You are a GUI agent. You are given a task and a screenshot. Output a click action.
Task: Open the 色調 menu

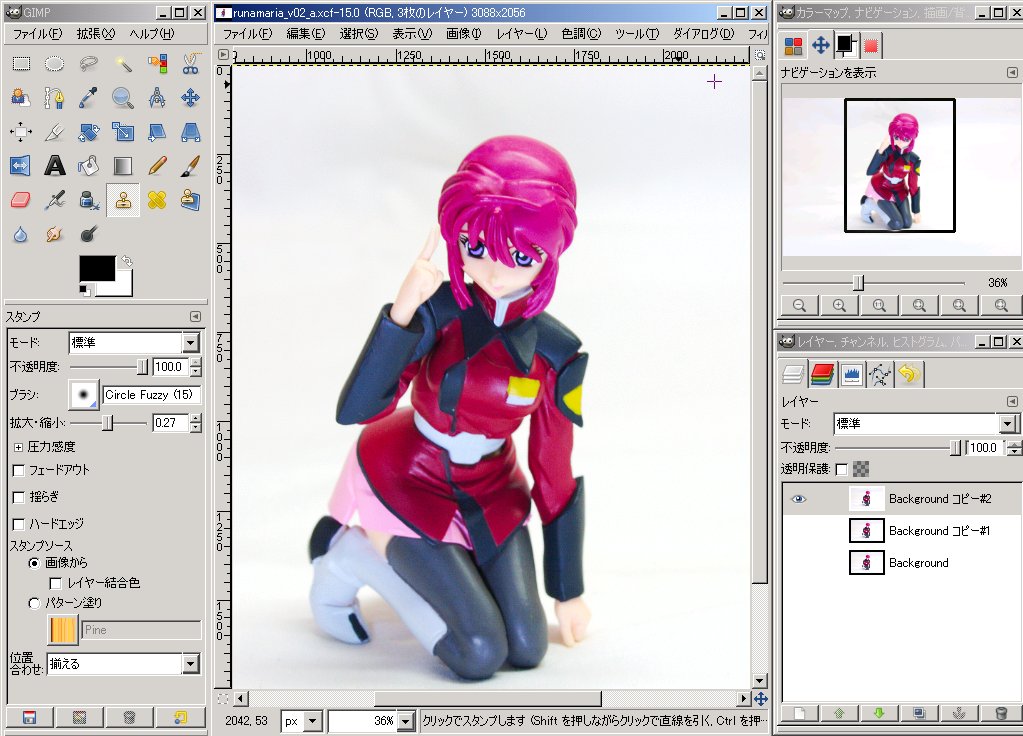pyautogui.click(x=581, y=33)
